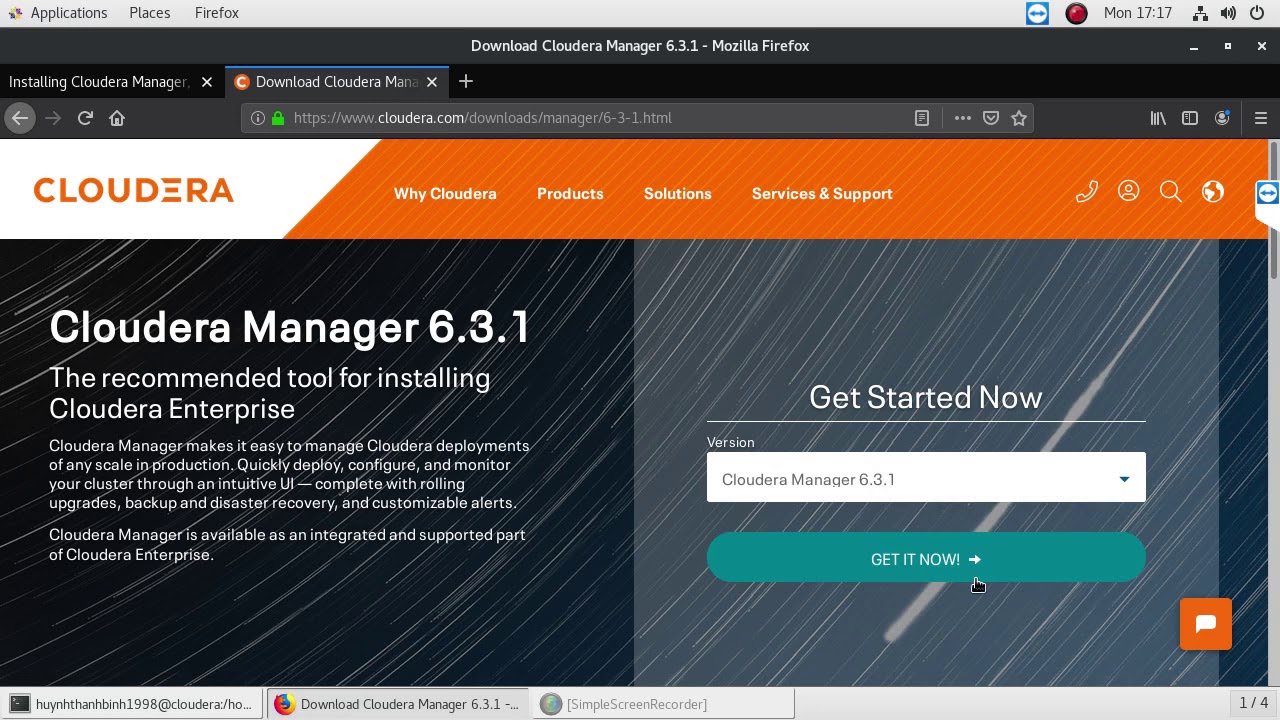Open Firefox library icon
The height and width of the screenshot is (720, 1280).
click(x=1158, y=118)
